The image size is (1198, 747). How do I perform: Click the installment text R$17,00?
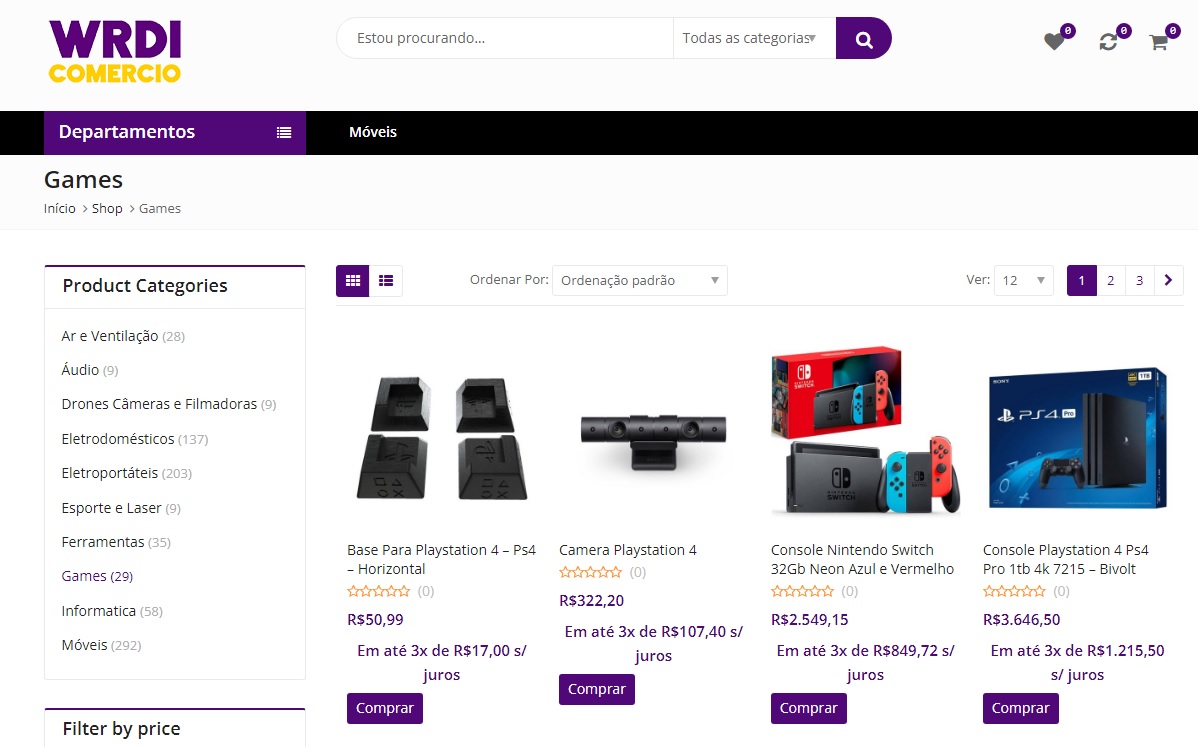442,662
